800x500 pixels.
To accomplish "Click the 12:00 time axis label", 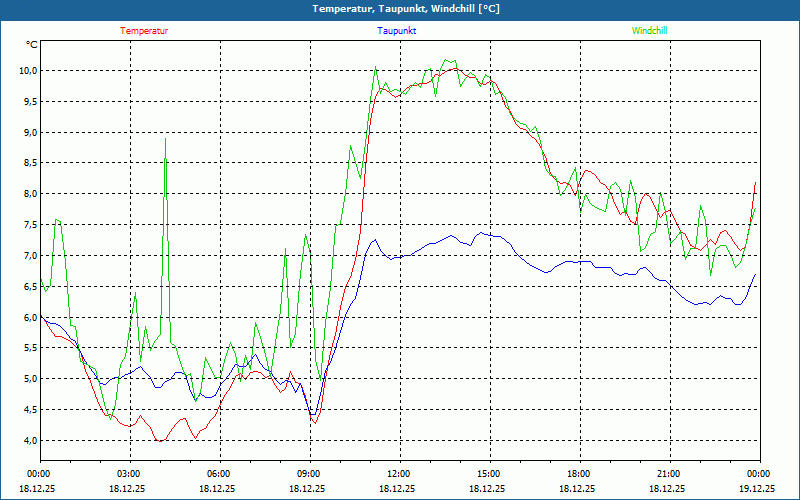I will tap(398, 474).
